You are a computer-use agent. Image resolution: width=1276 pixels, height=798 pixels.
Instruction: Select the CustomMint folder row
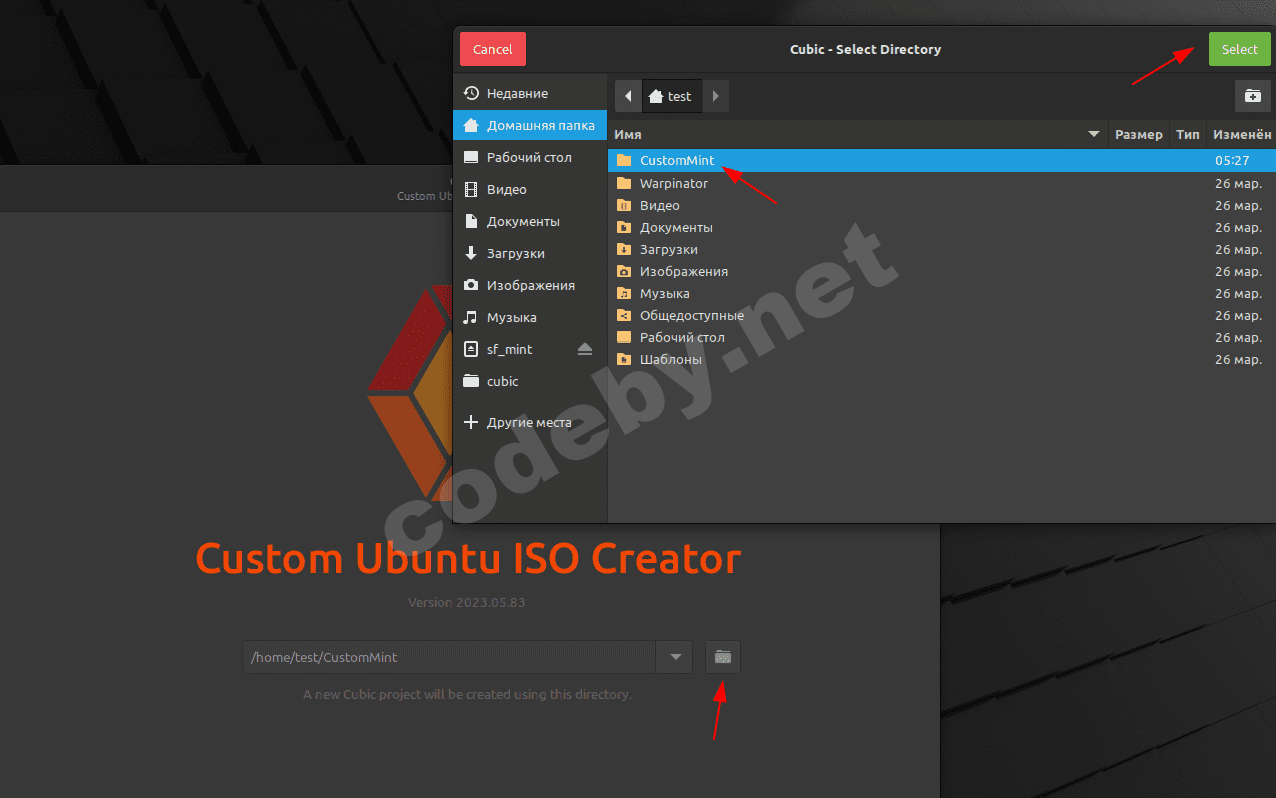point(942,160)
